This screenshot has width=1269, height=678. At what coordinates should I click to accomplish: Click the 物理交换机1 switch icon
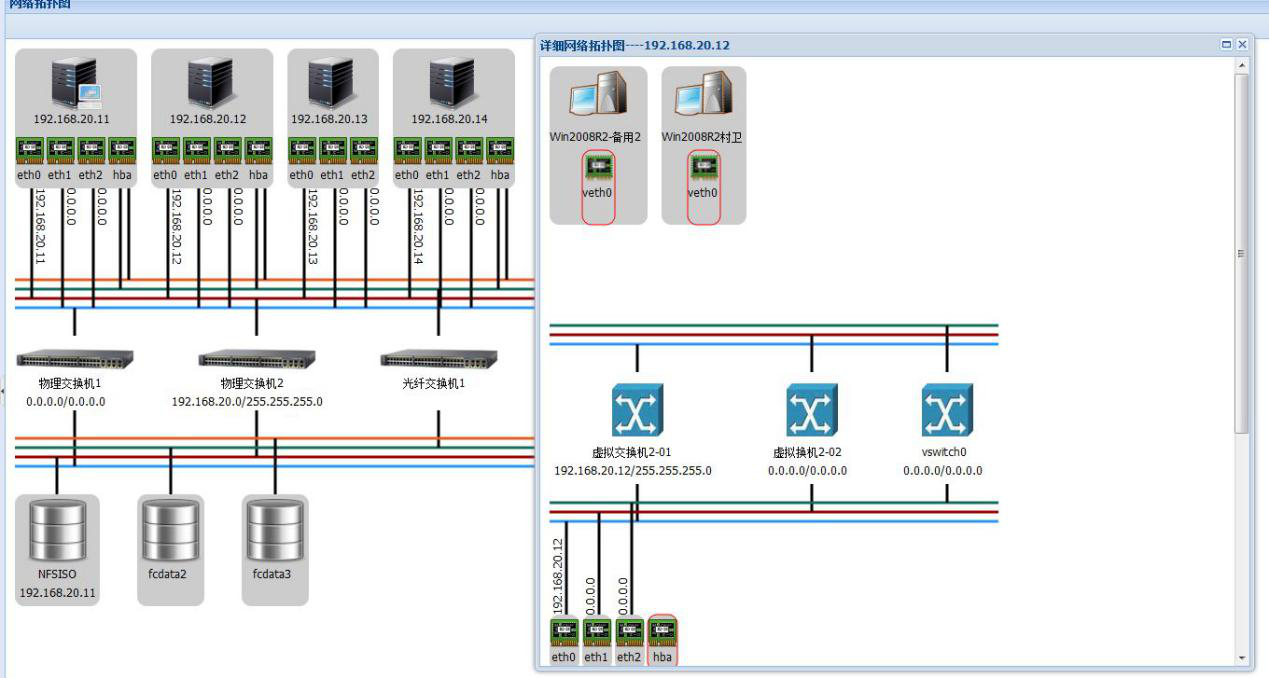pos(75,358)
